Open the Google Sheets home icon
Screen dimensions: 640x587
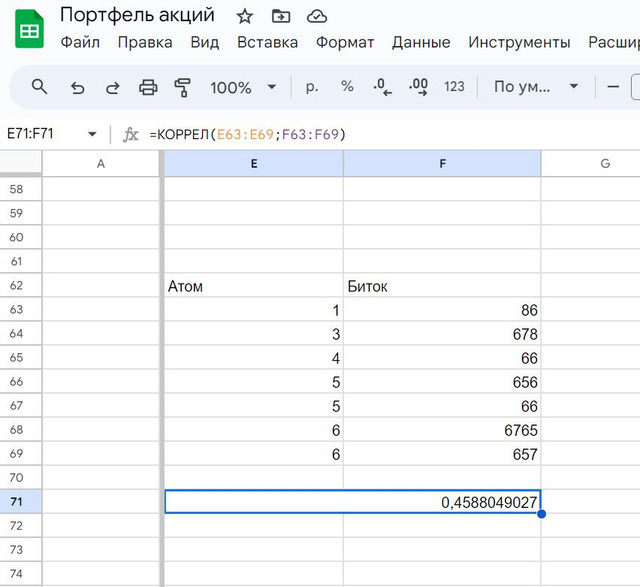click(x=29, y=29)
